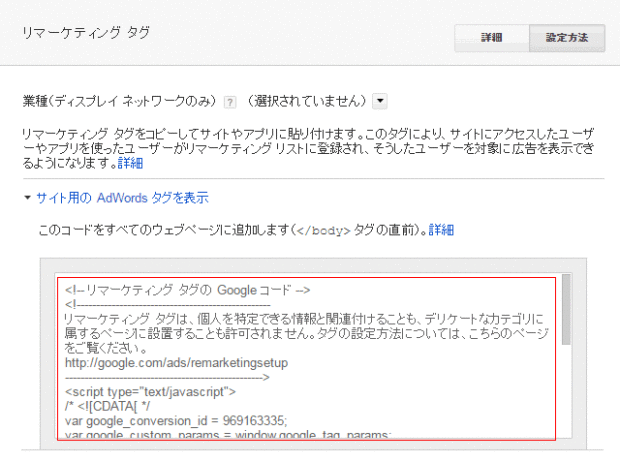Click the リマーケティング タグ page heading
This screenshot has height=462, width=620.
click(x=86, y=33)
